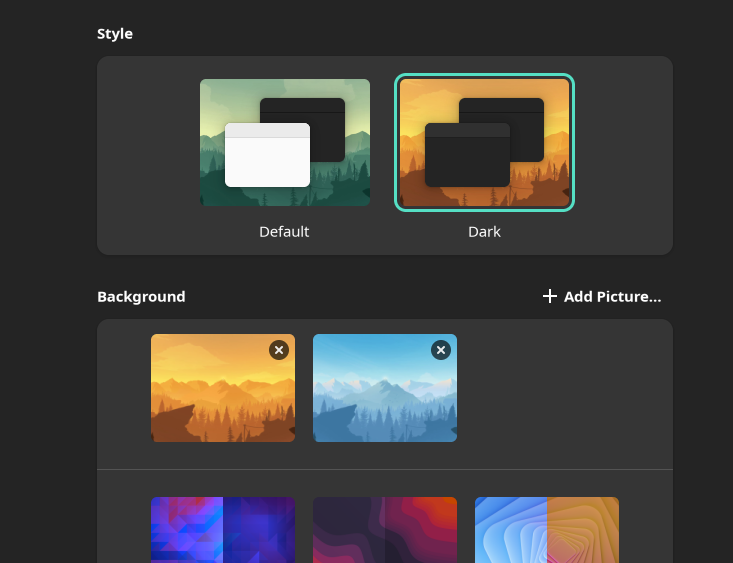This screenshot has height=563, width=733.
Task: Select the Dark style preview
Action: 484,142
